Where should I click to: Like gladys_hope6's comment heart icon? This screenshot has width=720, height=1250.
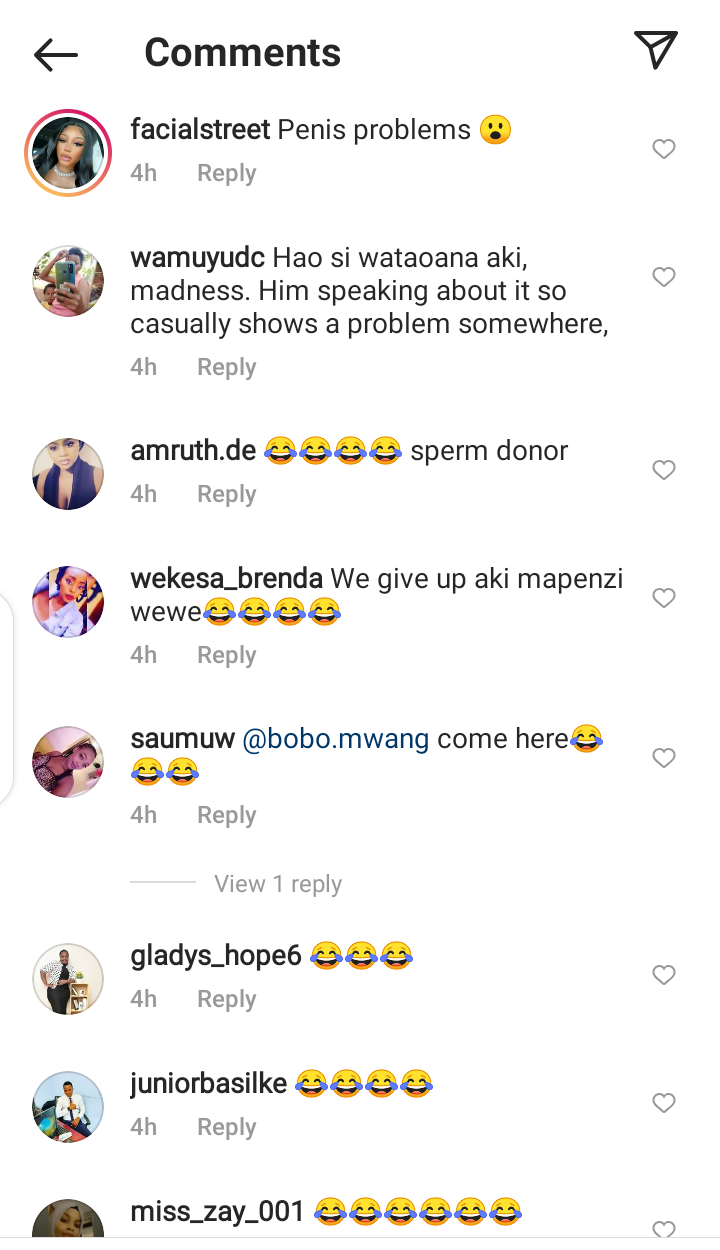(664, 975)
